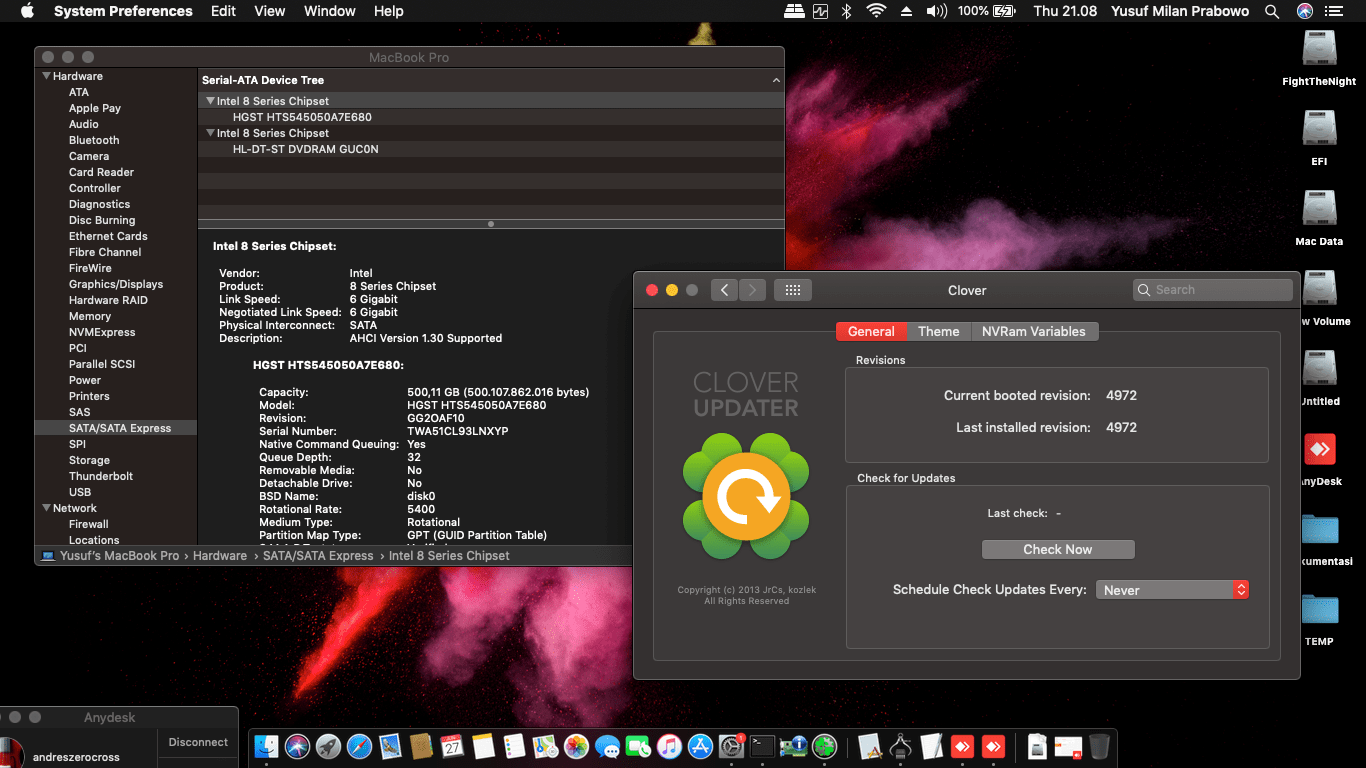The width and height of the screenshot is (1366, 768).
Task: Collapse Serial-ATA Device Tree header chevron
Action: point(776,80)
